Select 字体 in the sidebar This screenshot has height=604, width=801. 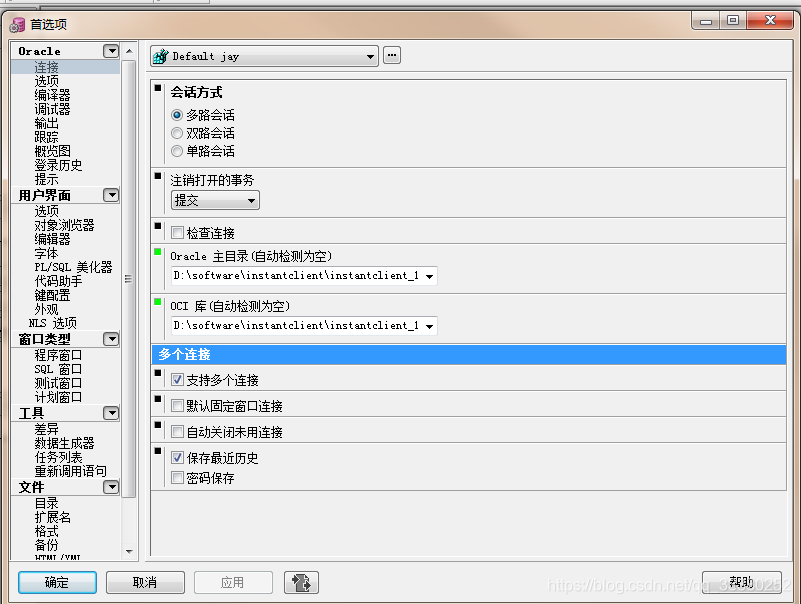click(45, 253)
